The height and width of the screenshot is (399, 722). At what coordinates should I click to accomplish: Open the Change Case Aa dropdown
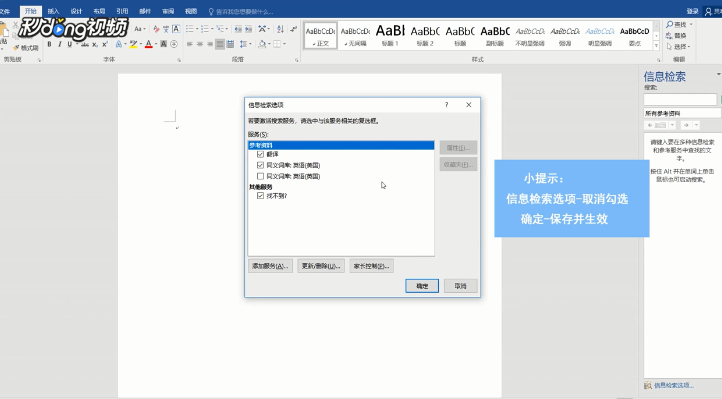coord(140,29)
